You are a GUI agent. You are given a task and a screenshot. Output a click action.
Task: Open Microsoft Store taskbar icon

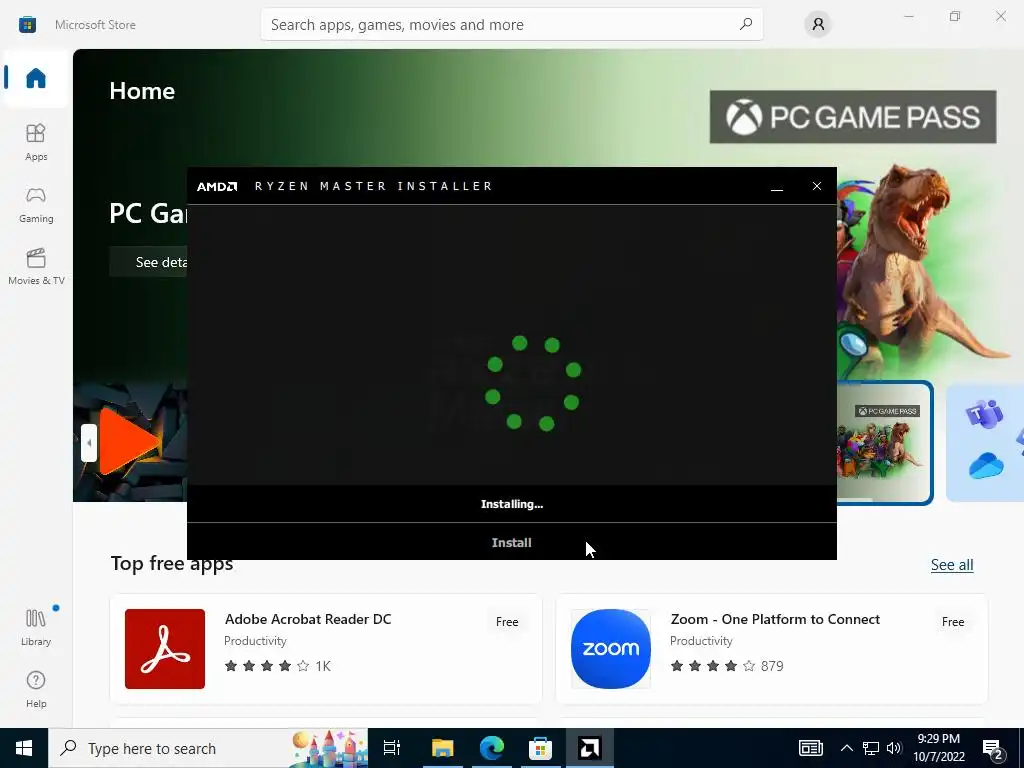[540, 748]
